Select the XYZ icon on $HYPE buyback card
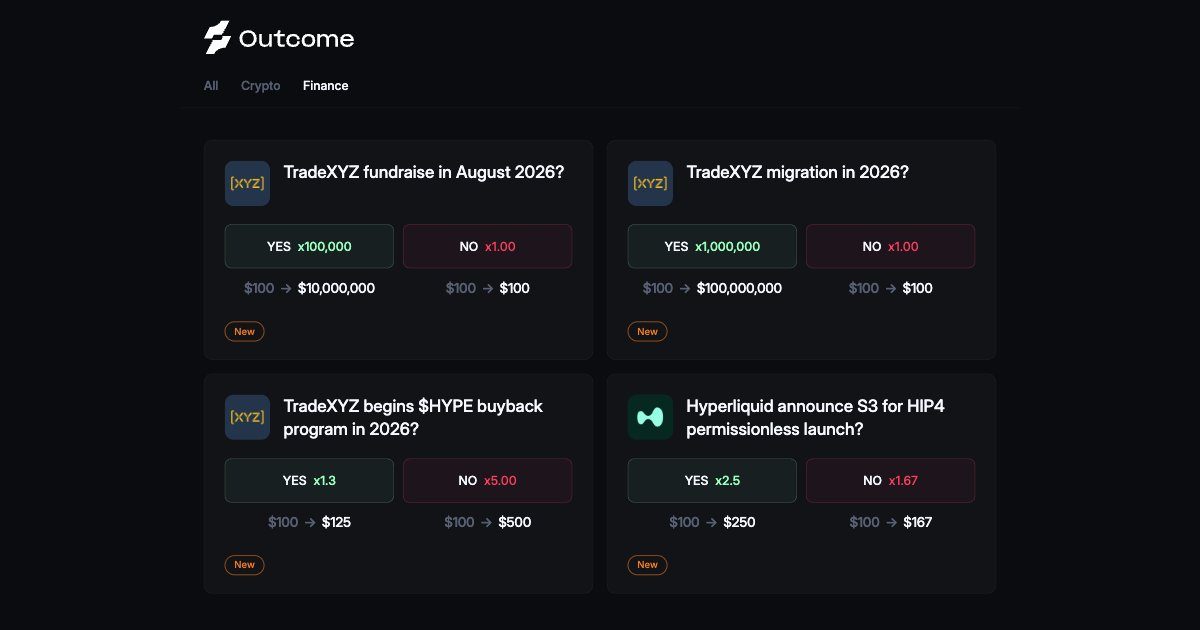This screenshot has height=630, width=1200. pos(247,417)
